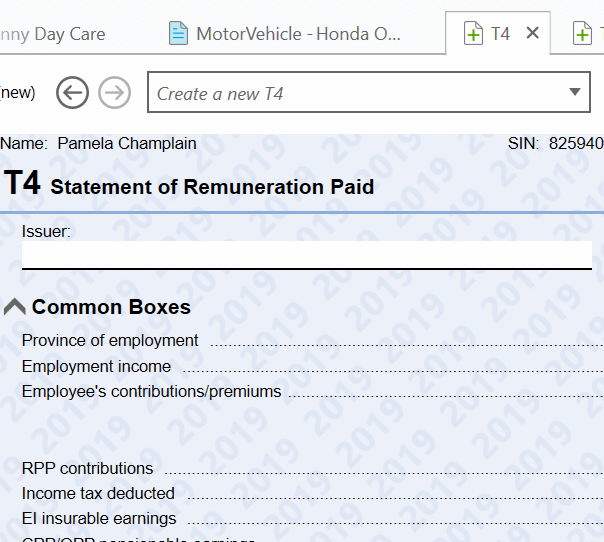Select the T4 tab
The width and height of the screenshot is (604, 542).
(498, 34)
